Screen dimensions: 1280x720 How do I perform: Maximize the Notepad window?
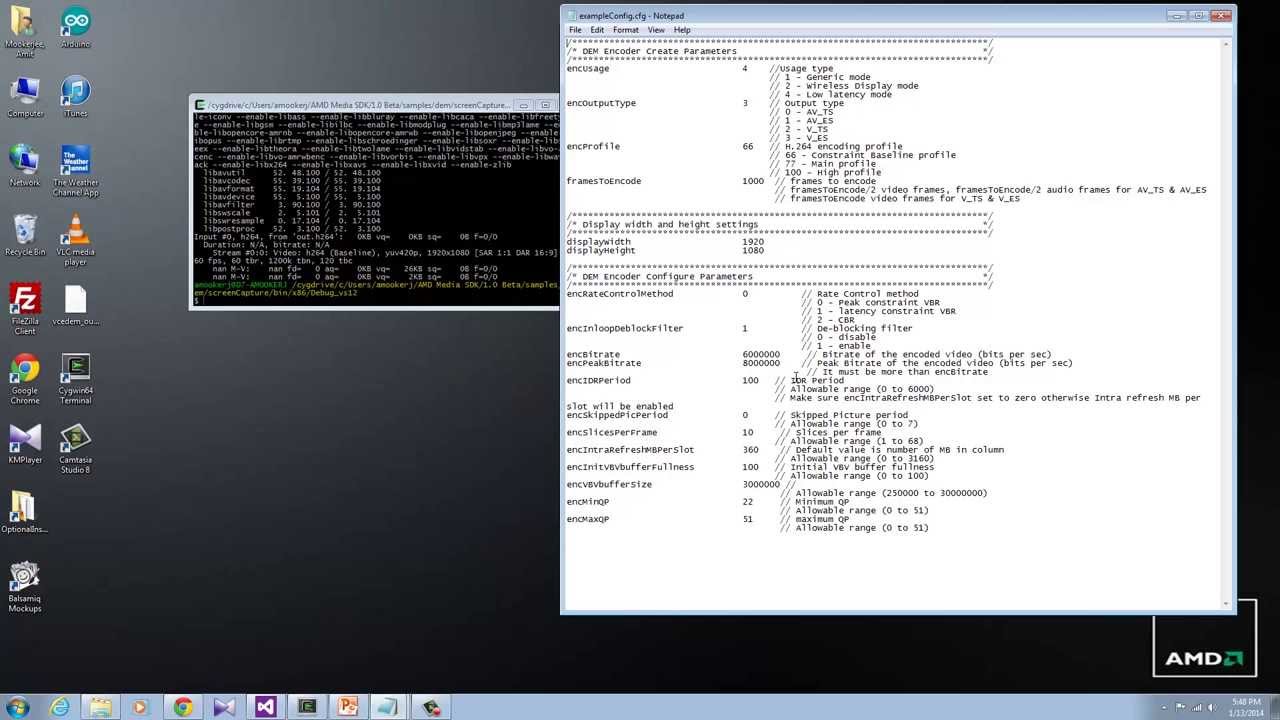click(1198, 15)
